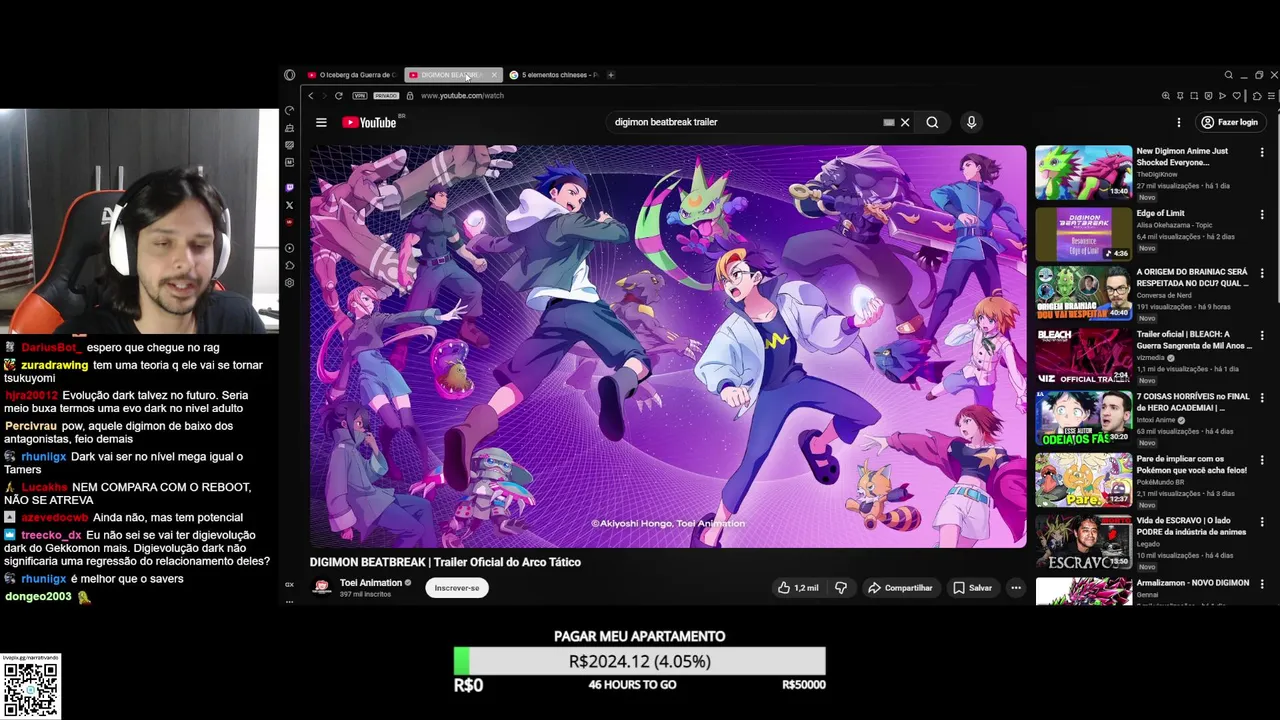Screen dimensions: 1280x720
Task: Open 'A ORIGEM DO BRAINIAC' video title
Action: point(1192,277)
